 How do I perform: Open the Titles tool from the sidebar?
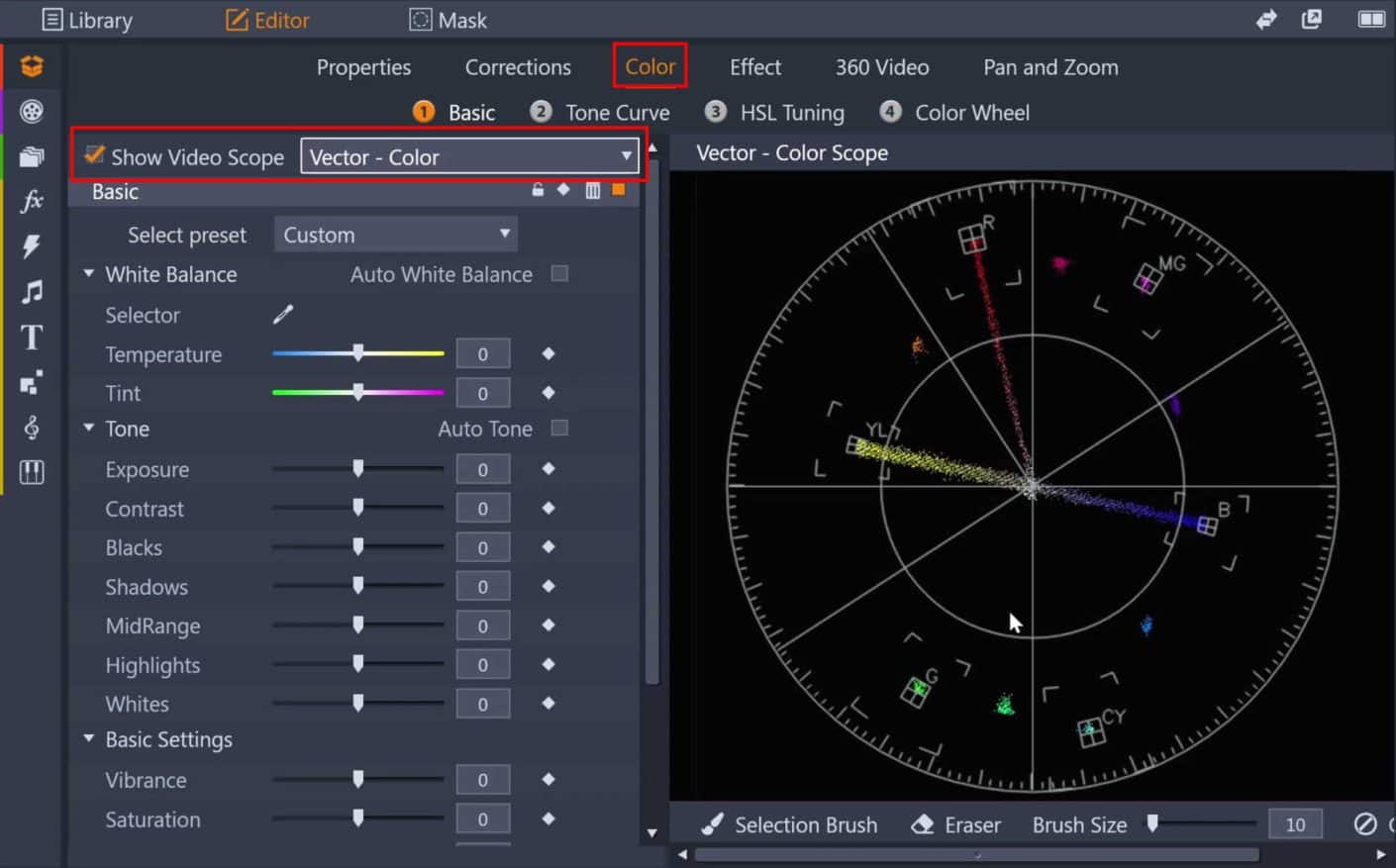(32, 338)
